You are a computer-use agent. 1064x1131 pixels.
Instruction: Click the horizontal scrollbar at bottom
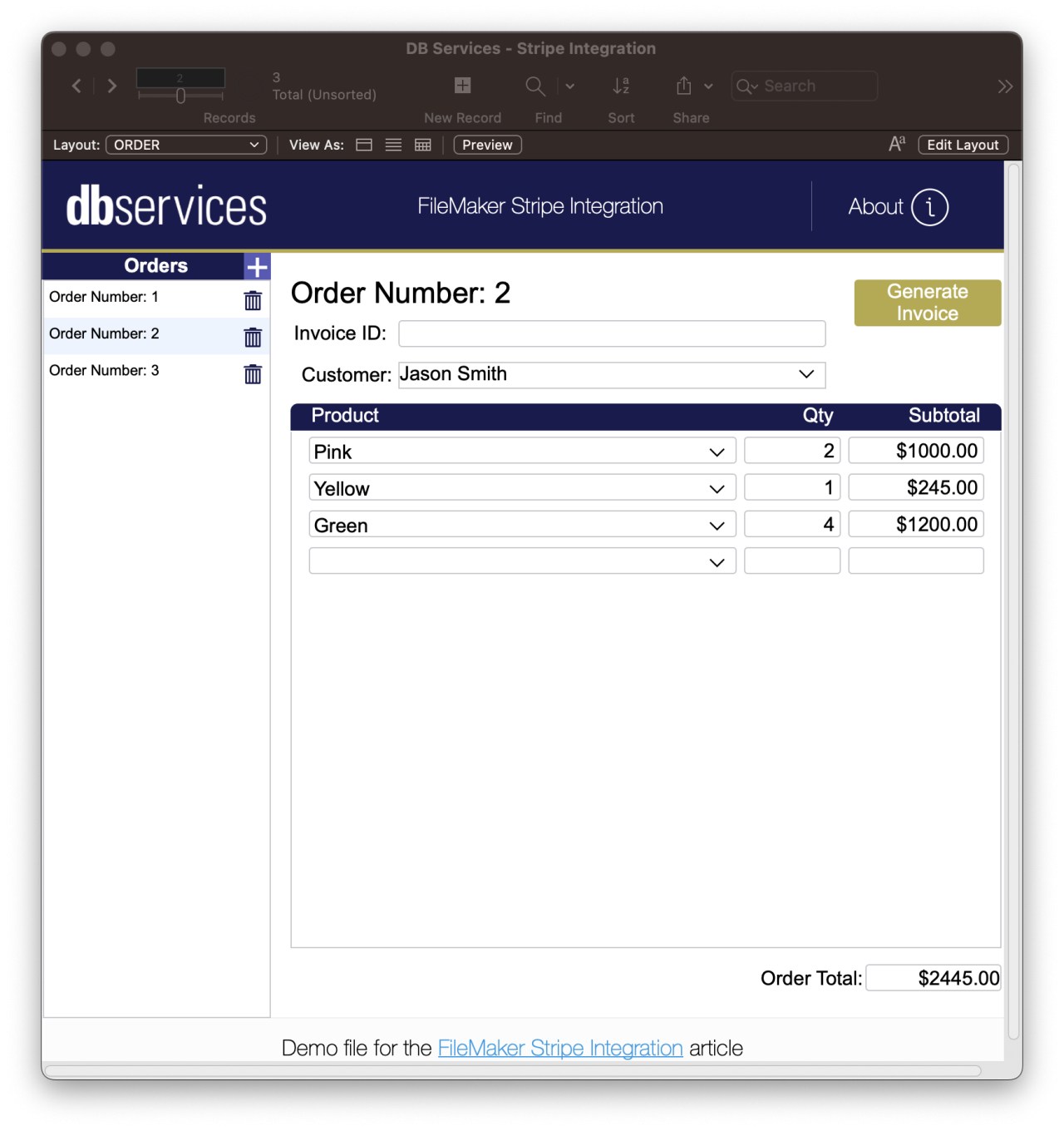pos(514,1070)
